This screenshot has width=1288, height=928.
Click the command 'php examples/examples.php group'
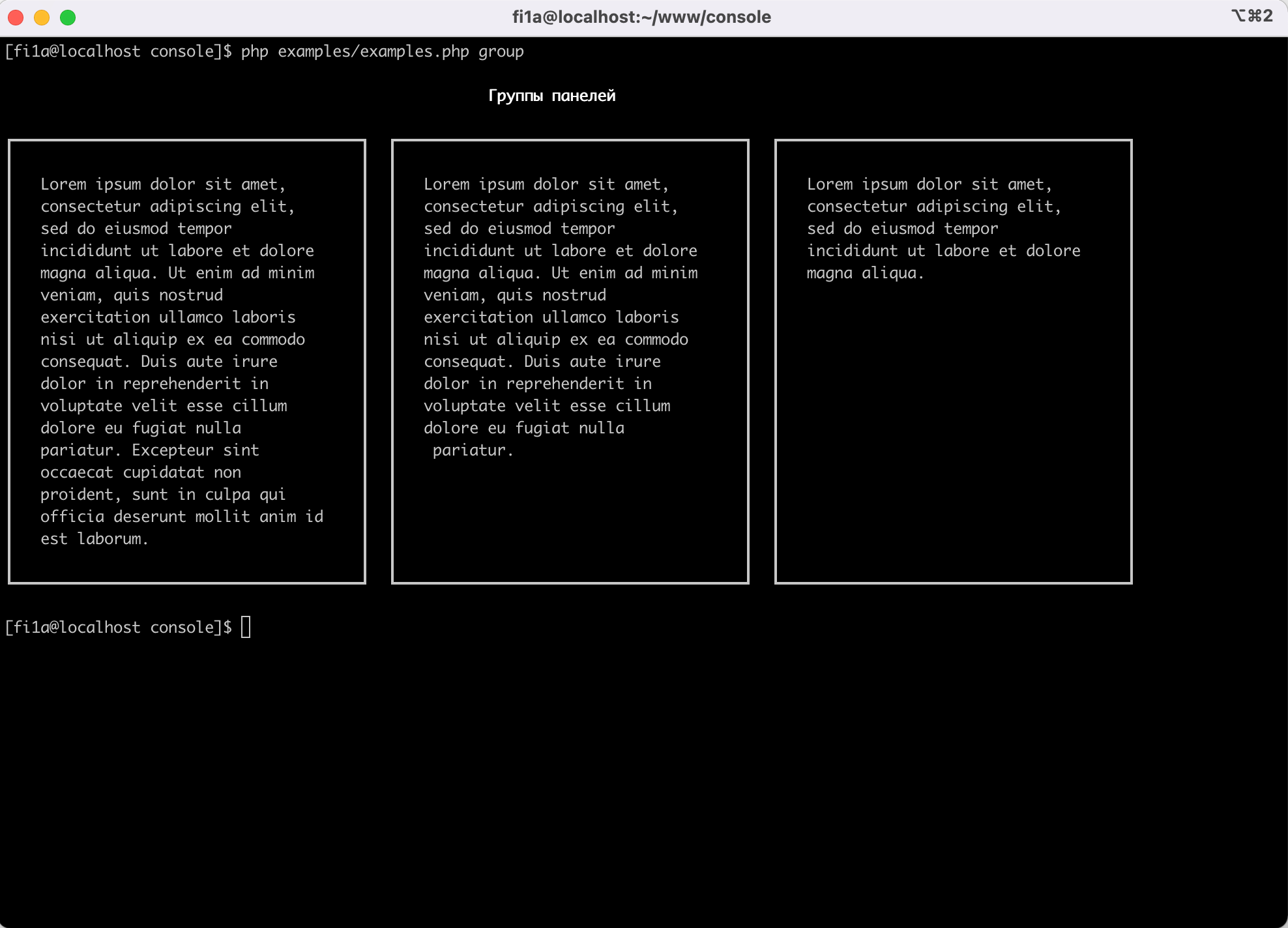(383, 51)
